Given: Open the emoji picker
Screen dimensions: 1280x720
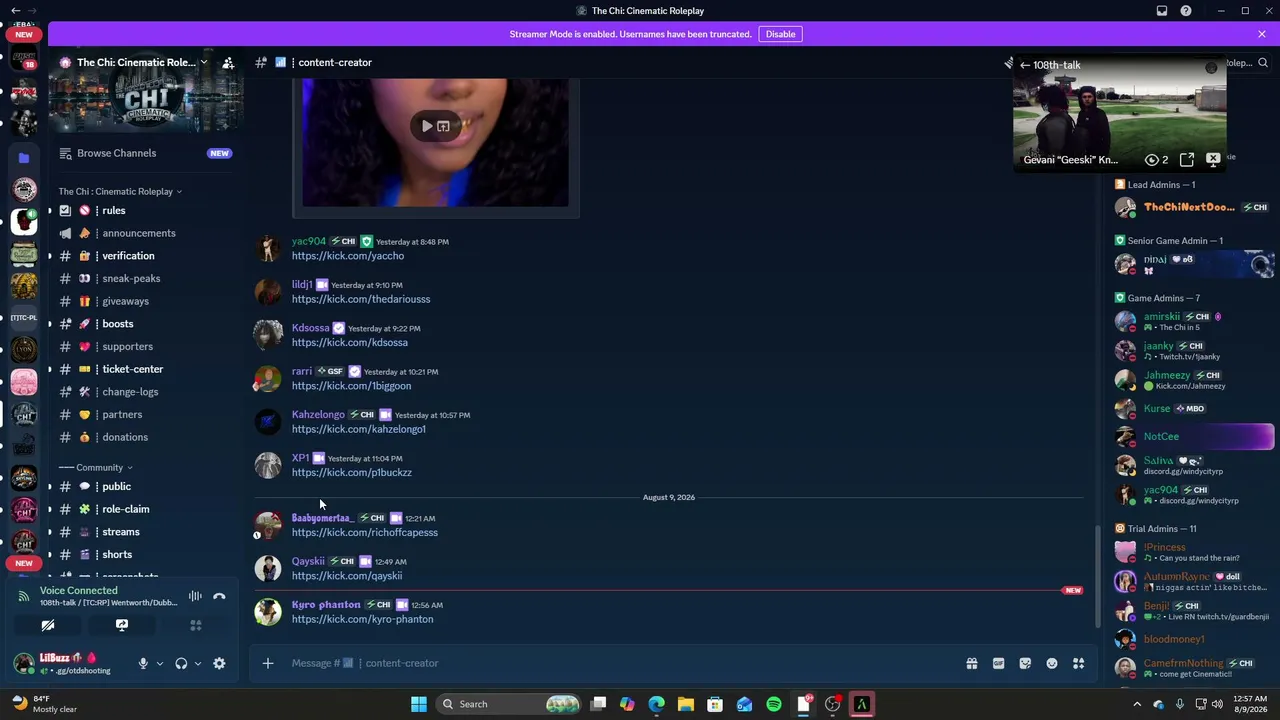Looking at the screenshot, I should 1052,663.
